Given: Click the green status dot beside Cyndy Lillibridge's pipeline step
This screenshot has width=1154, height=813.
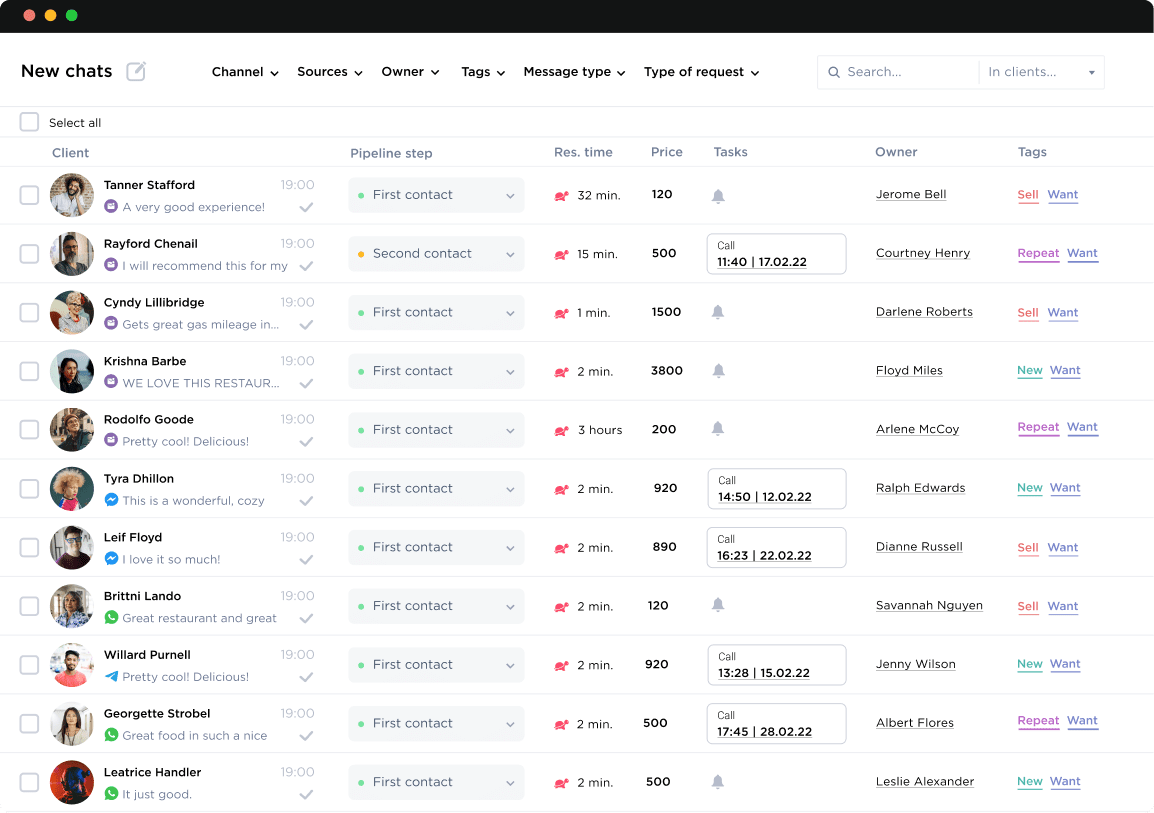Looking at the screenshot, I should coord(360,312).
